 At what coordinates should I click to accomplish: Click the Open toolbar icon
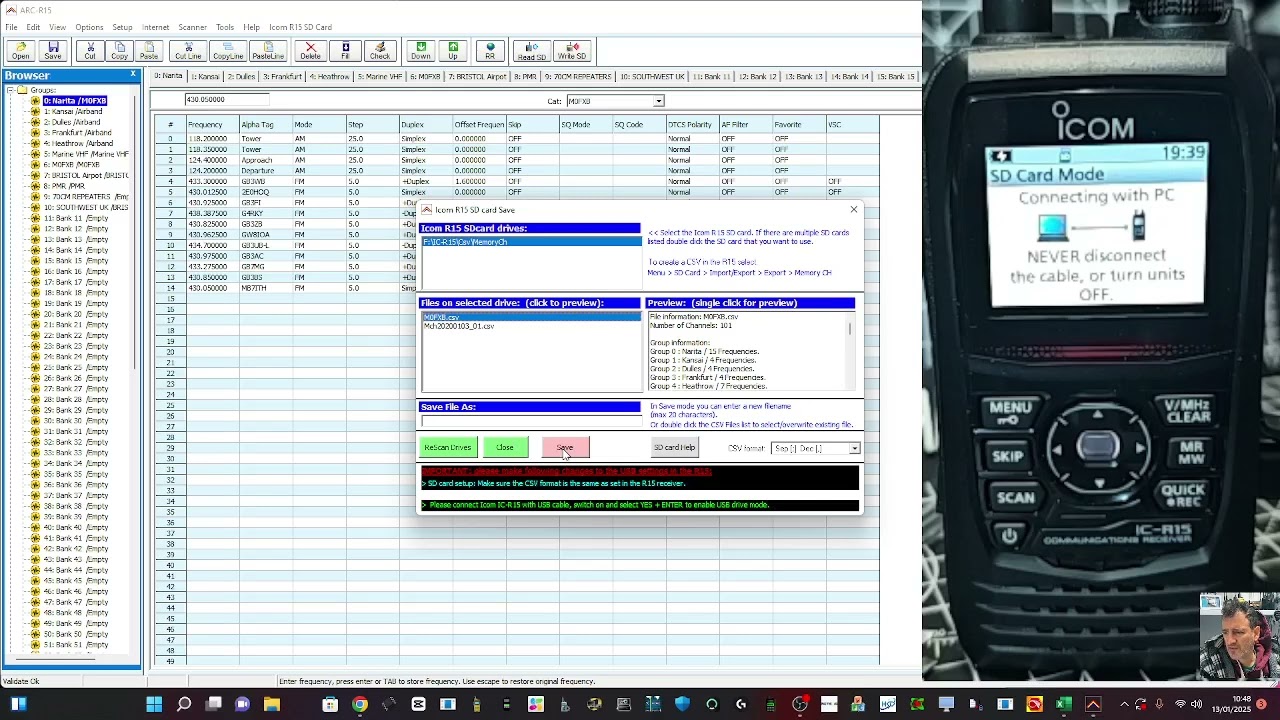coord(21,51)
